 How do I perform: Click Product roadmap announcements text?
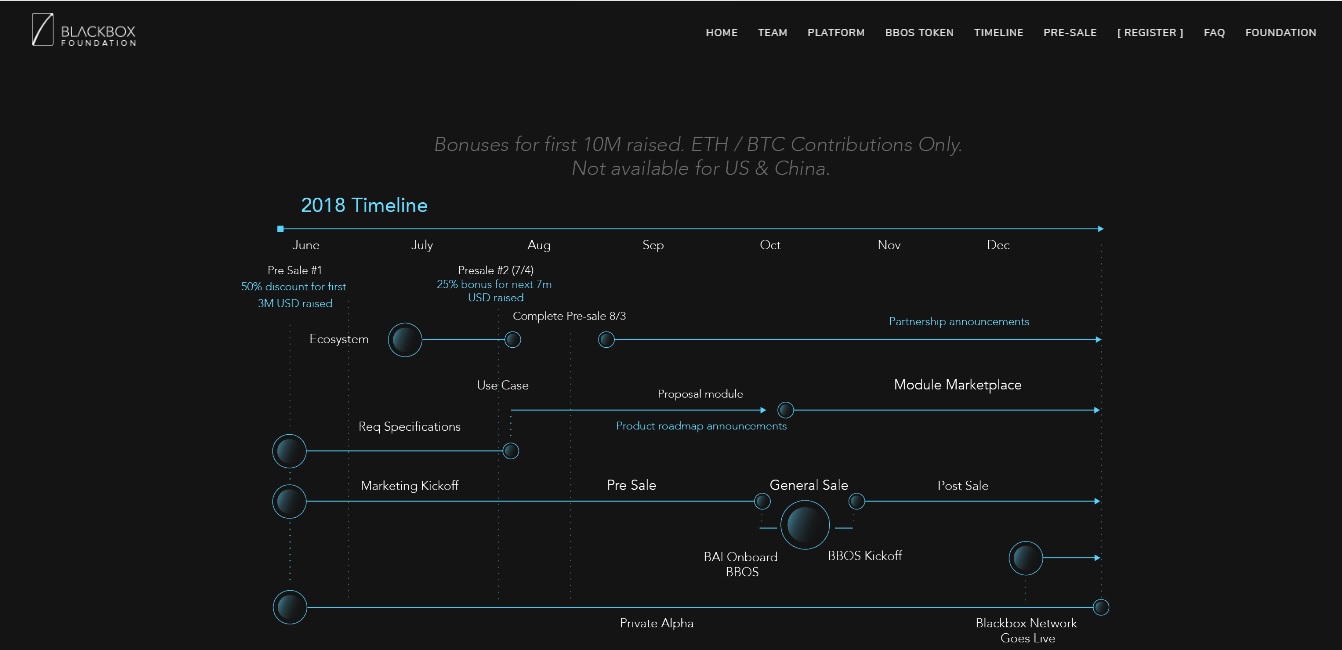pyautogui.click(x=701, y=426)
